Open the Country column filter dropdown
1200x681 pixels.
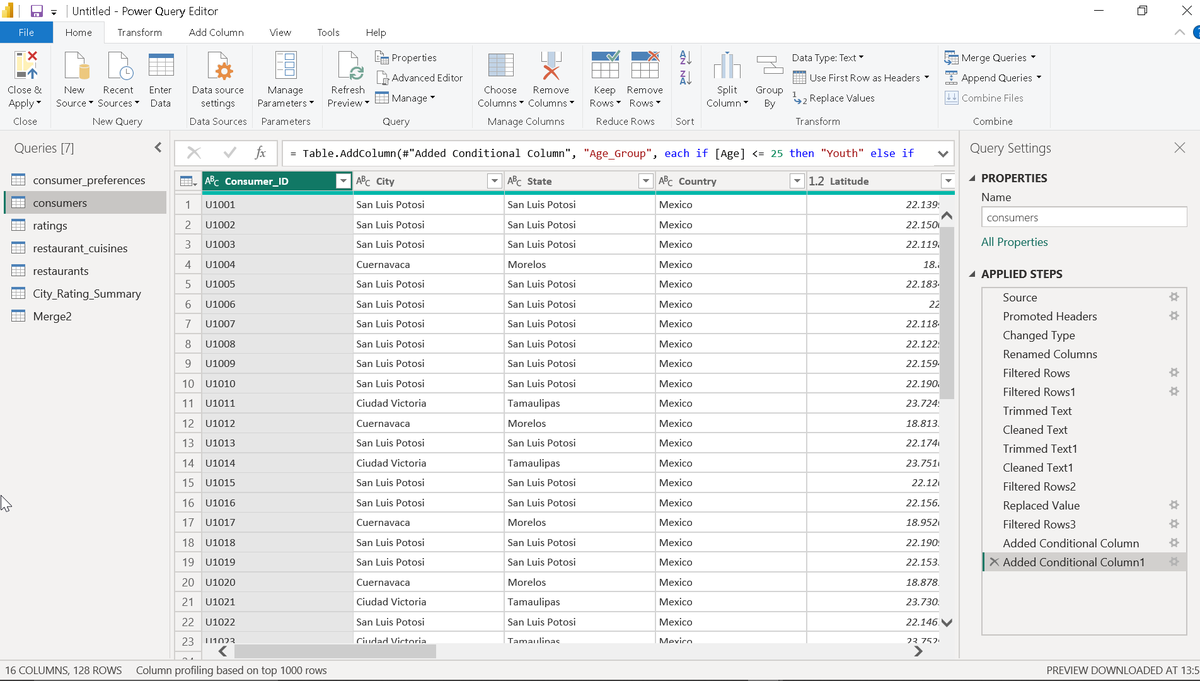(x=797, y=181)
